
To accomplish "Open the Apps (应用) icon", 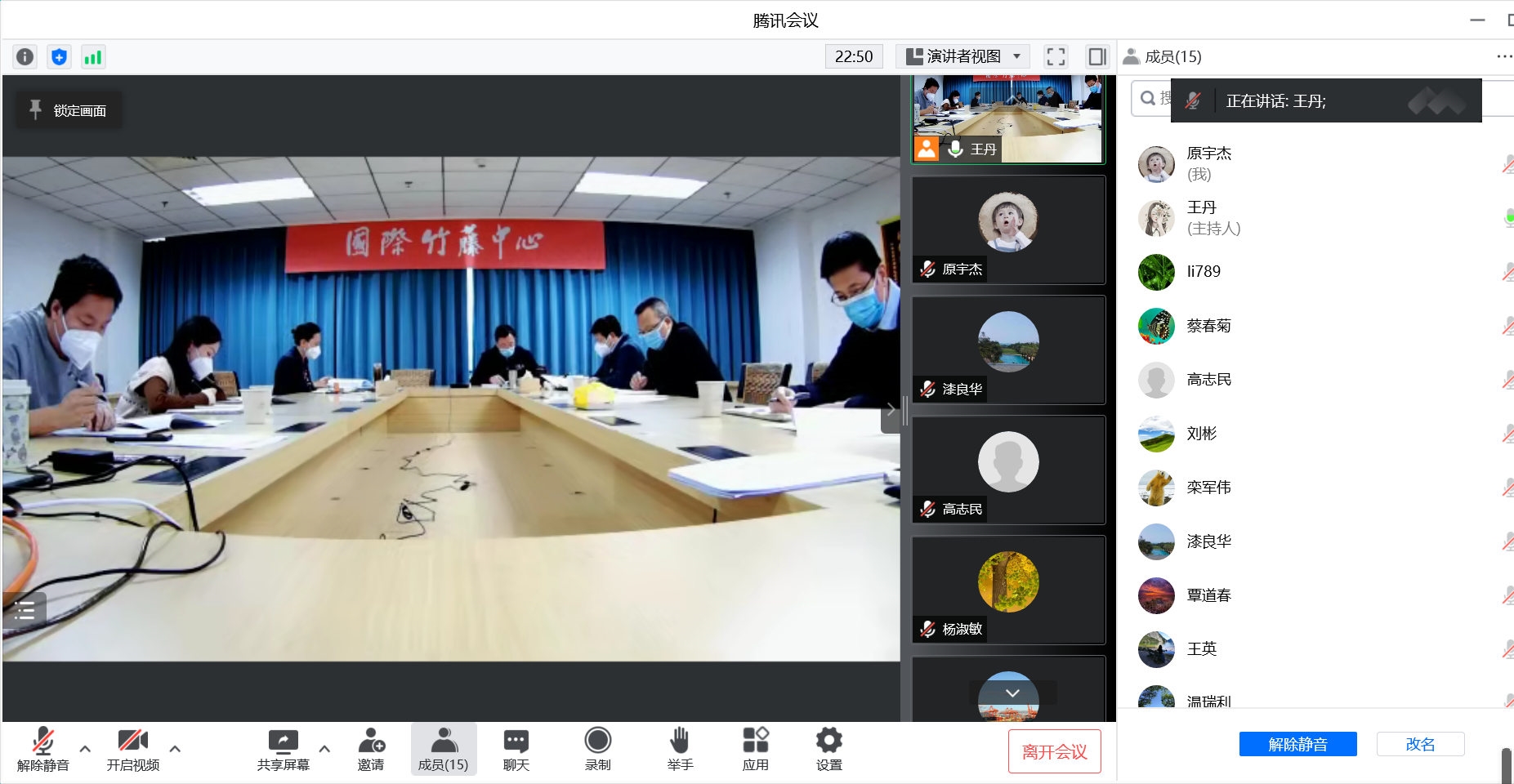I will click(x=755, y=750).
